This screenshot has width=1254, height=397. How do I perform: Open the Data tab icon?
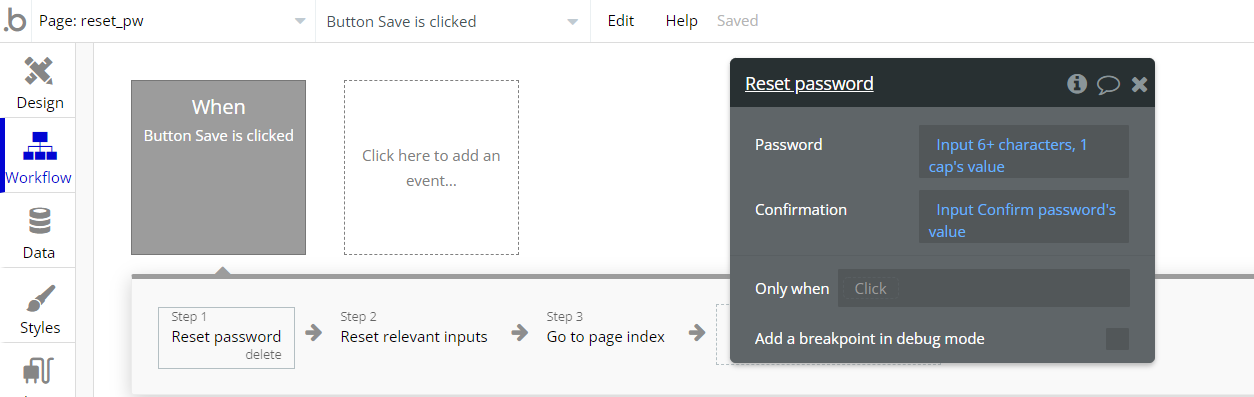(39, 221)
